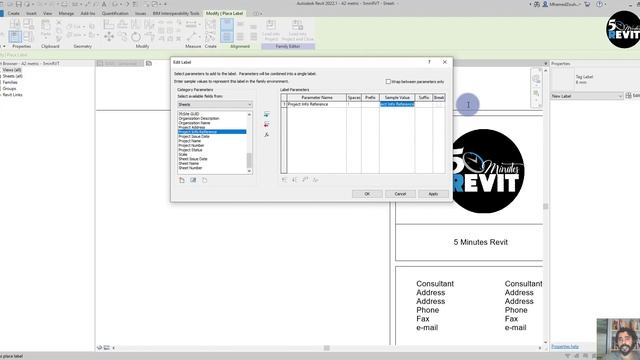This screenshot has height=360, width=640.
Task: Open the Insert ribbon tab
Action: point(31,13)
